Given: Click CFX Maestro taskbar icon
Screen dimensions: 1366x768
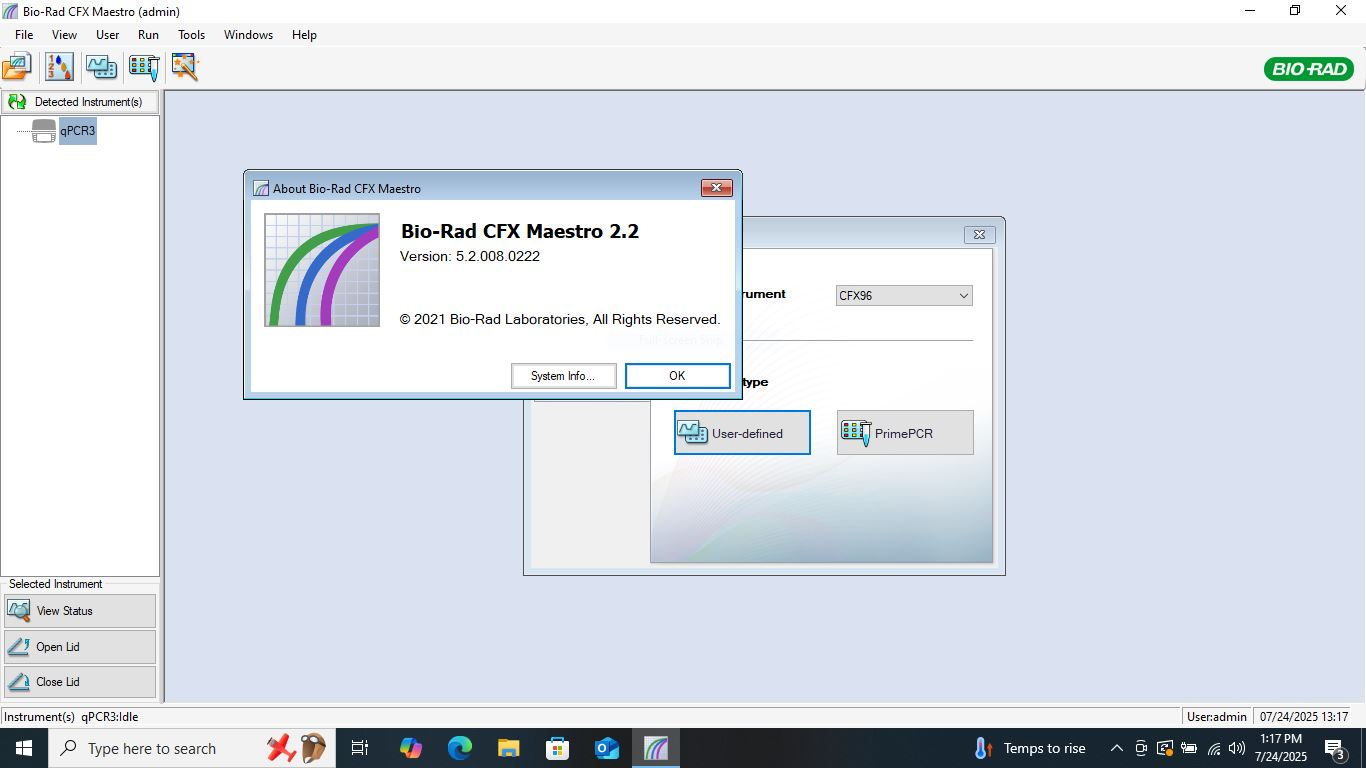Looking at the screenshot, I should (656, 748).
